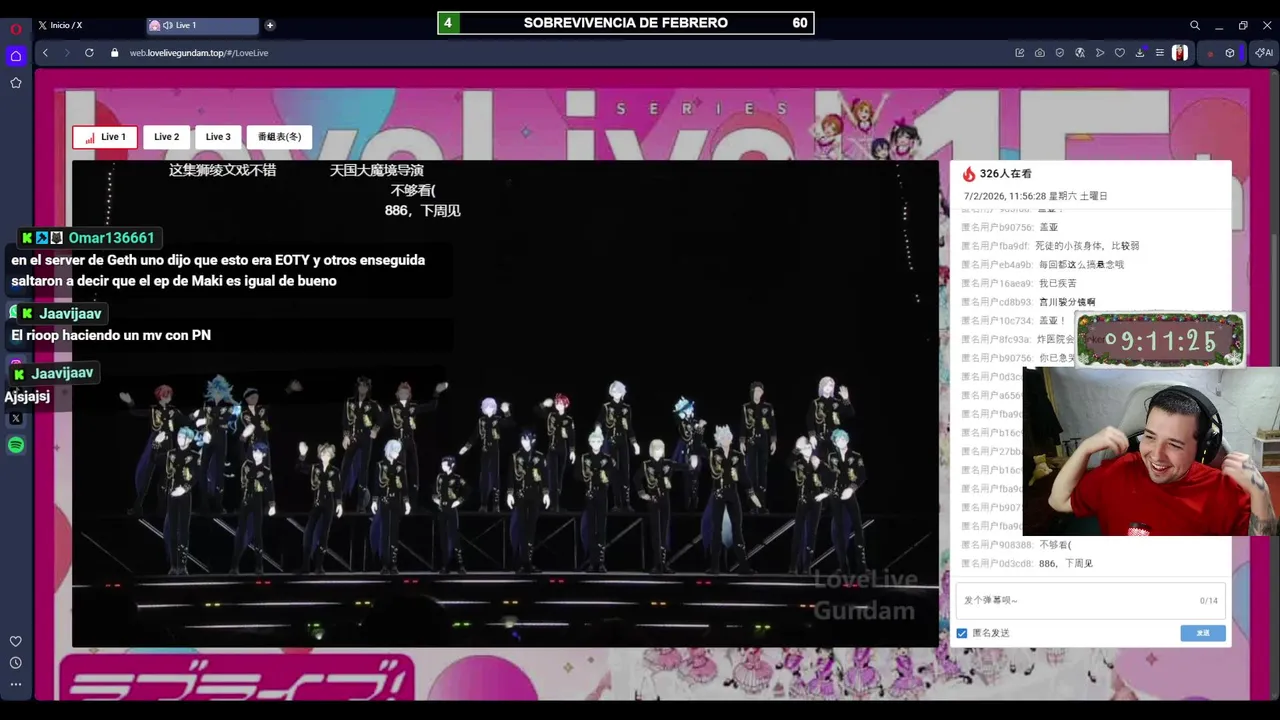Image resolution: width=1280 pixels, height=720 pixels.
Task: Add page to bookmarks with heart icon
Action: click(1120, 53)
